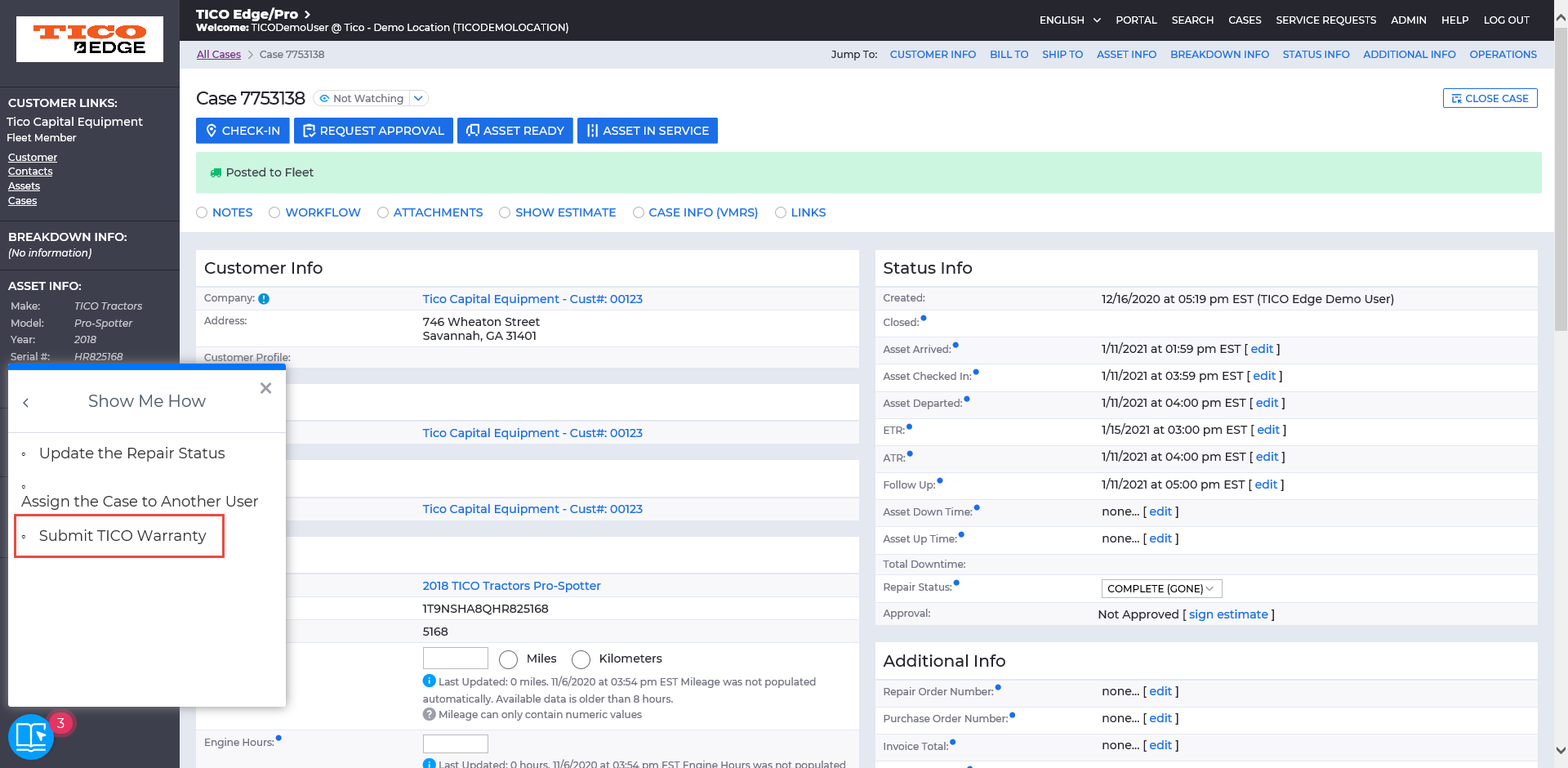Open Cases link in sidebar
This screenshot has height=768, width=1568.
[22, 201]
